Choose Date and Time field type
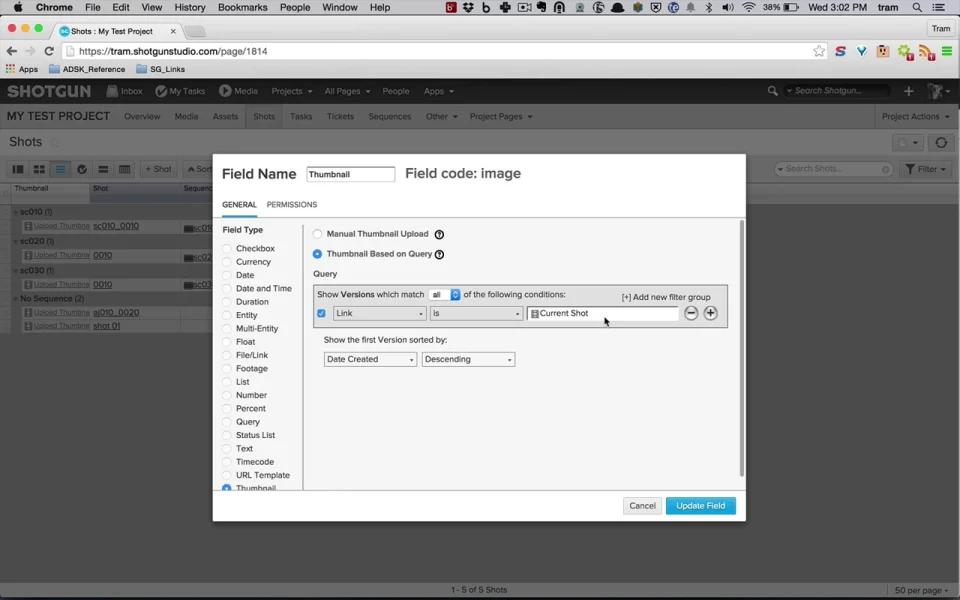Viewport: 960px width, 600px height. tap(227, 288)
